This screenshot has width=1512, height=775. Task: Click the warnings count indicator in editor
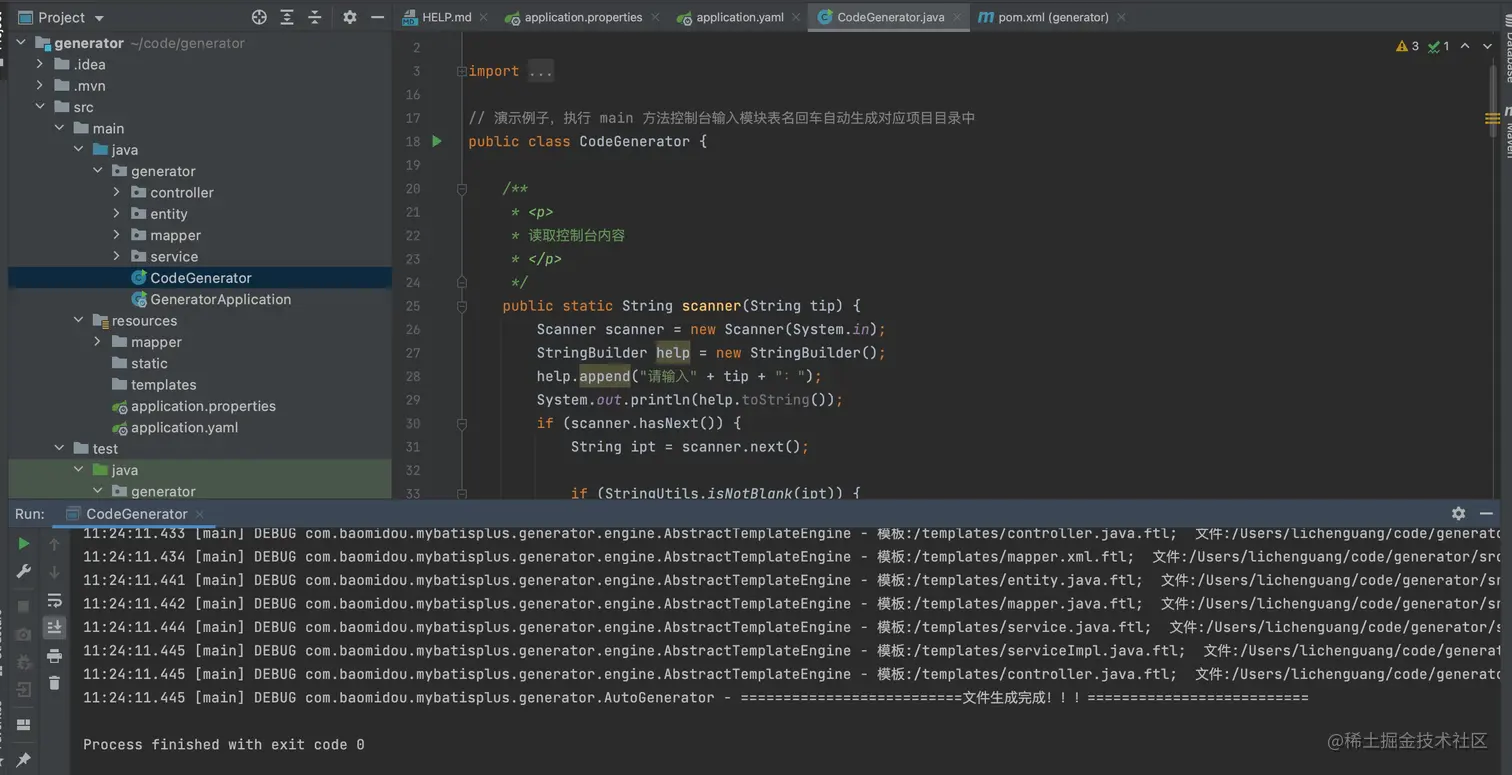[x=1408, y=46]
